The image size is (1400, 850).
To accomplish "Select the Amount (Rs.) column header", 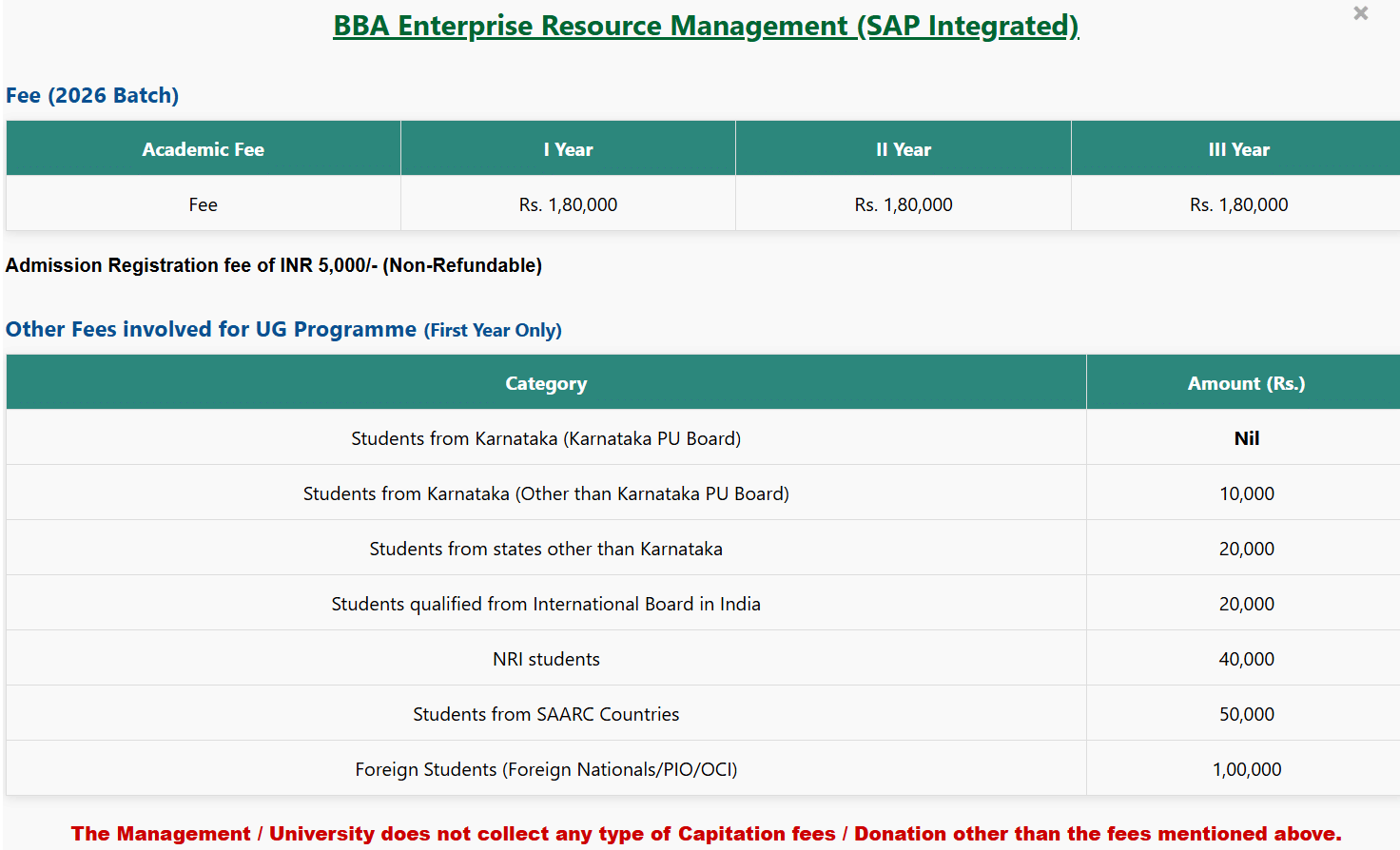I will click(1246, 383).
